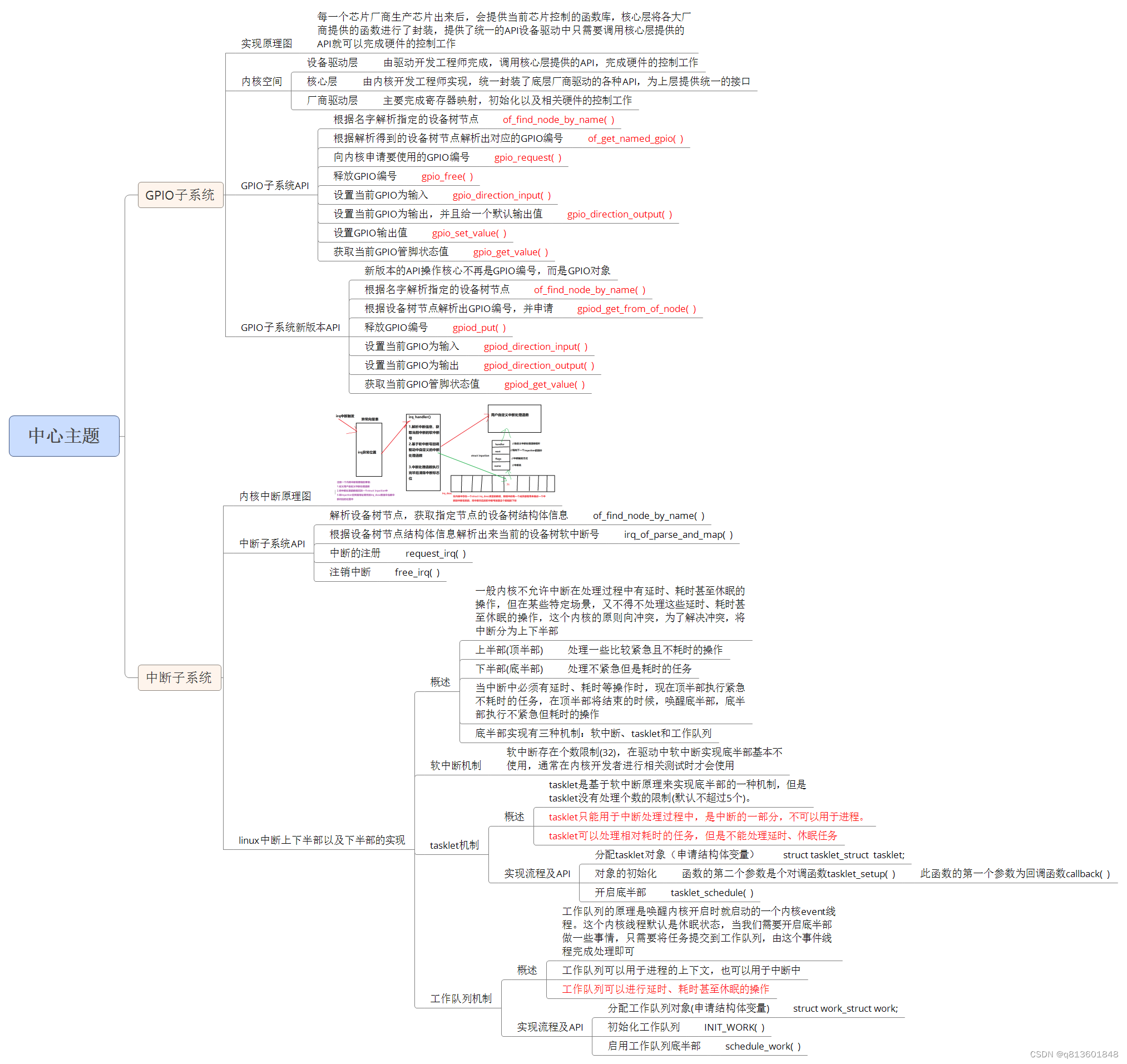Click 实现流程及API under tasklet机制
This screenshot has width=1127, height=1064.
pyautogui.click(x=537, y=873)
